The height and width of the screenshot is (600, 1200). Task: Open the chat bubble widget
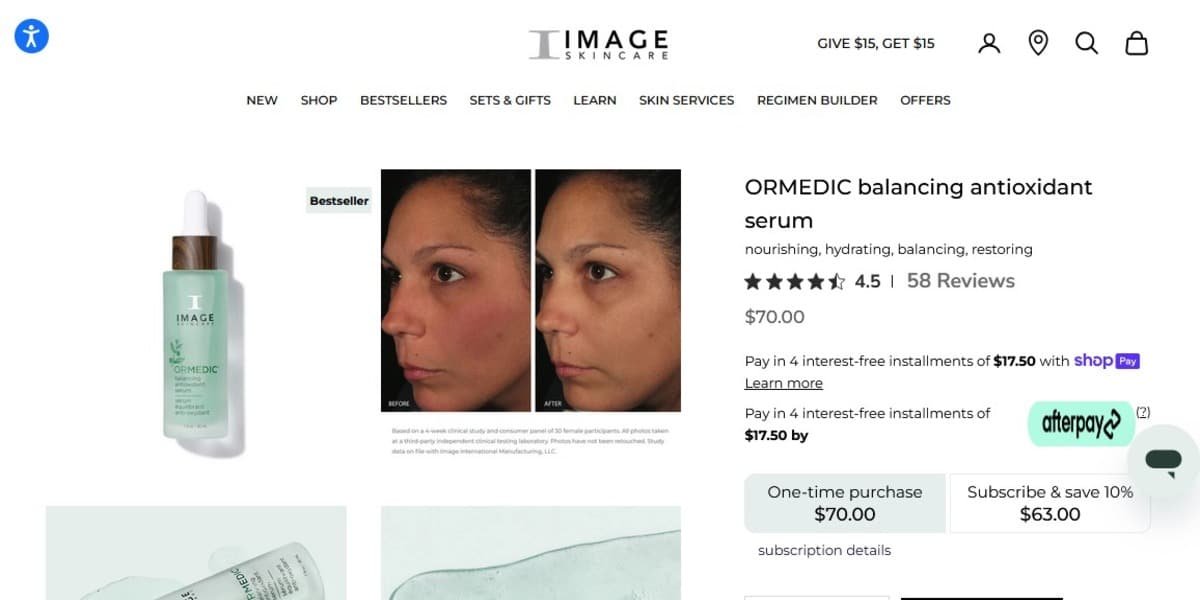[1163, 461]
